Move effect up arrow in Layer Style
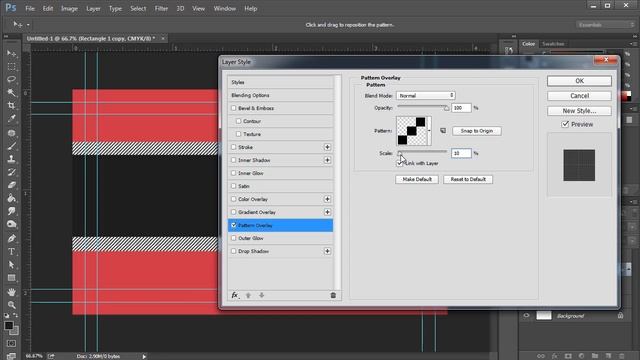Viewport: 640px width, 360px height. (248, 295)
